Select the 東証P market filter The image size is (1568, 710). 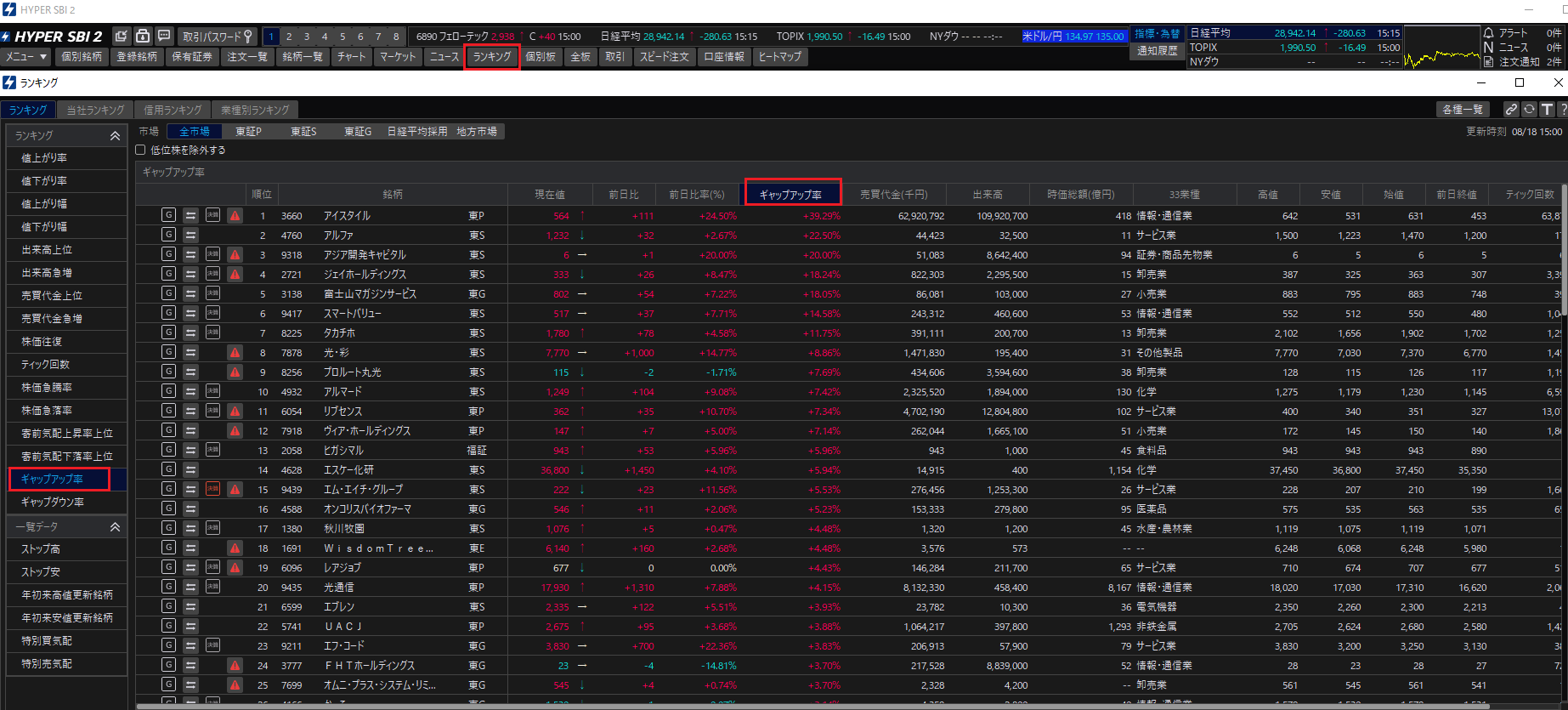click(248, 132)
